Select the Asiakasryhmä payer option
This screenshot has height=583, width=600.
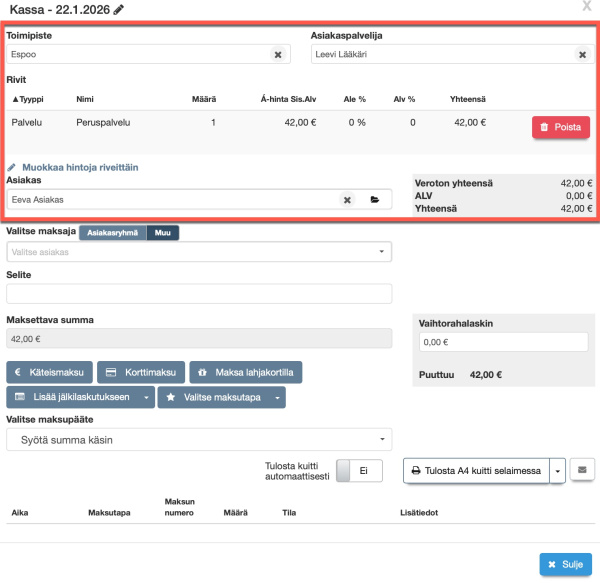coord(112,233)
